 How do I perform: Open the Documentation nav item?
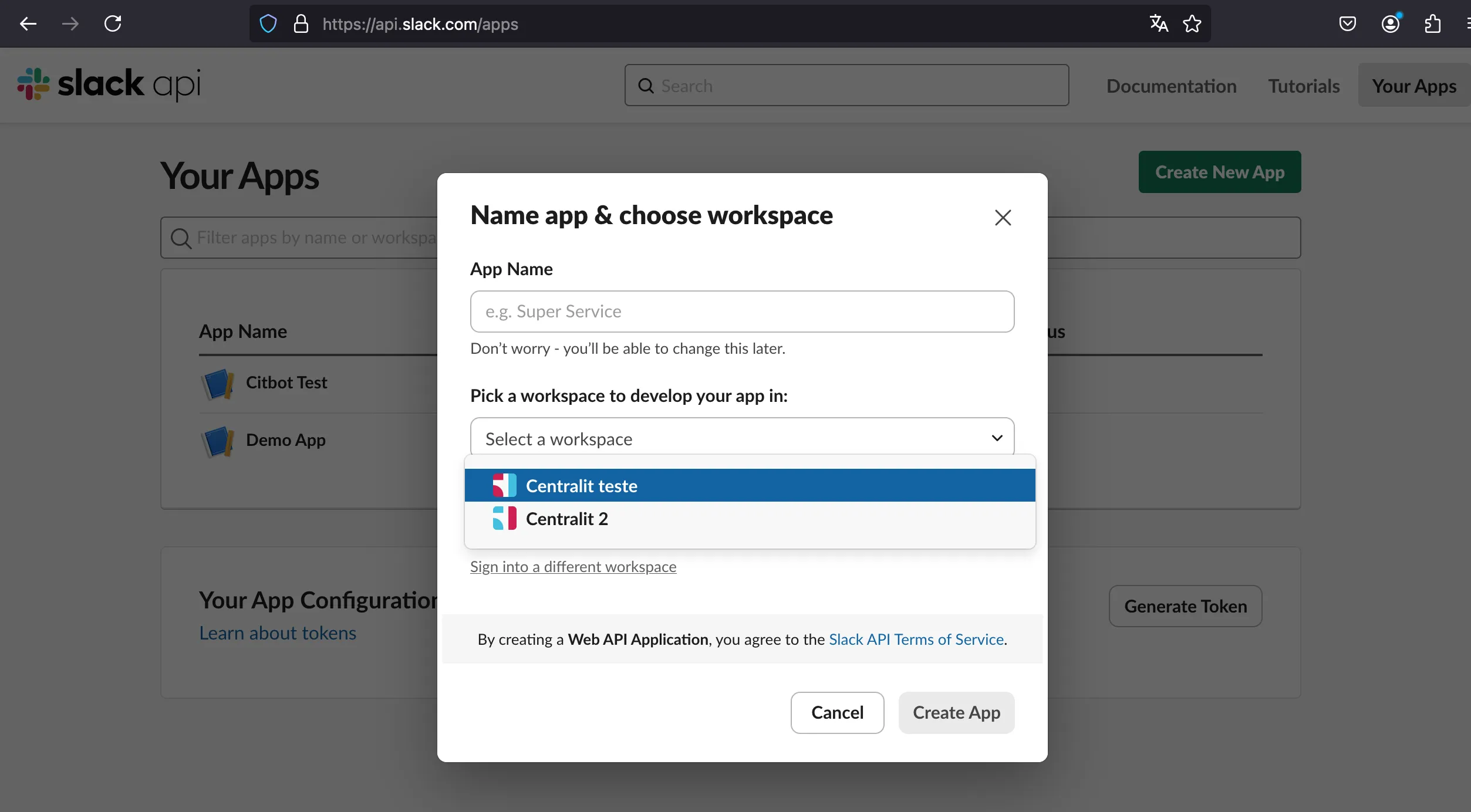pyautogui.click(x=1172, y=86)
